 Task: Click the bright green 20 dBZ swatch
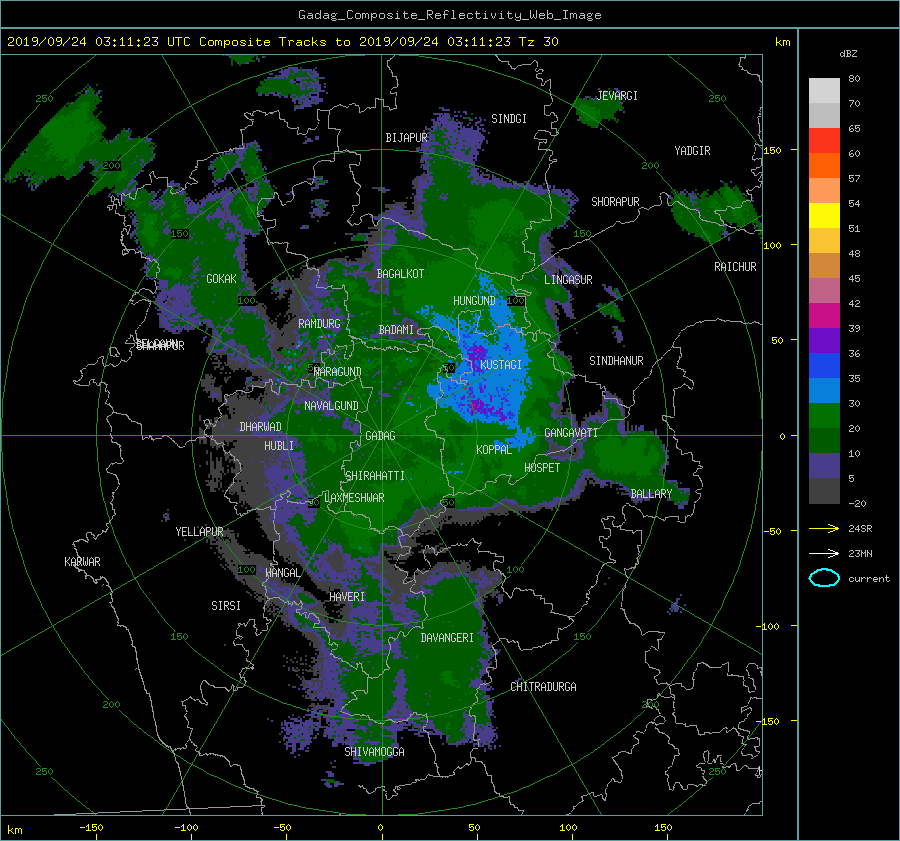(x=824, y=415)
